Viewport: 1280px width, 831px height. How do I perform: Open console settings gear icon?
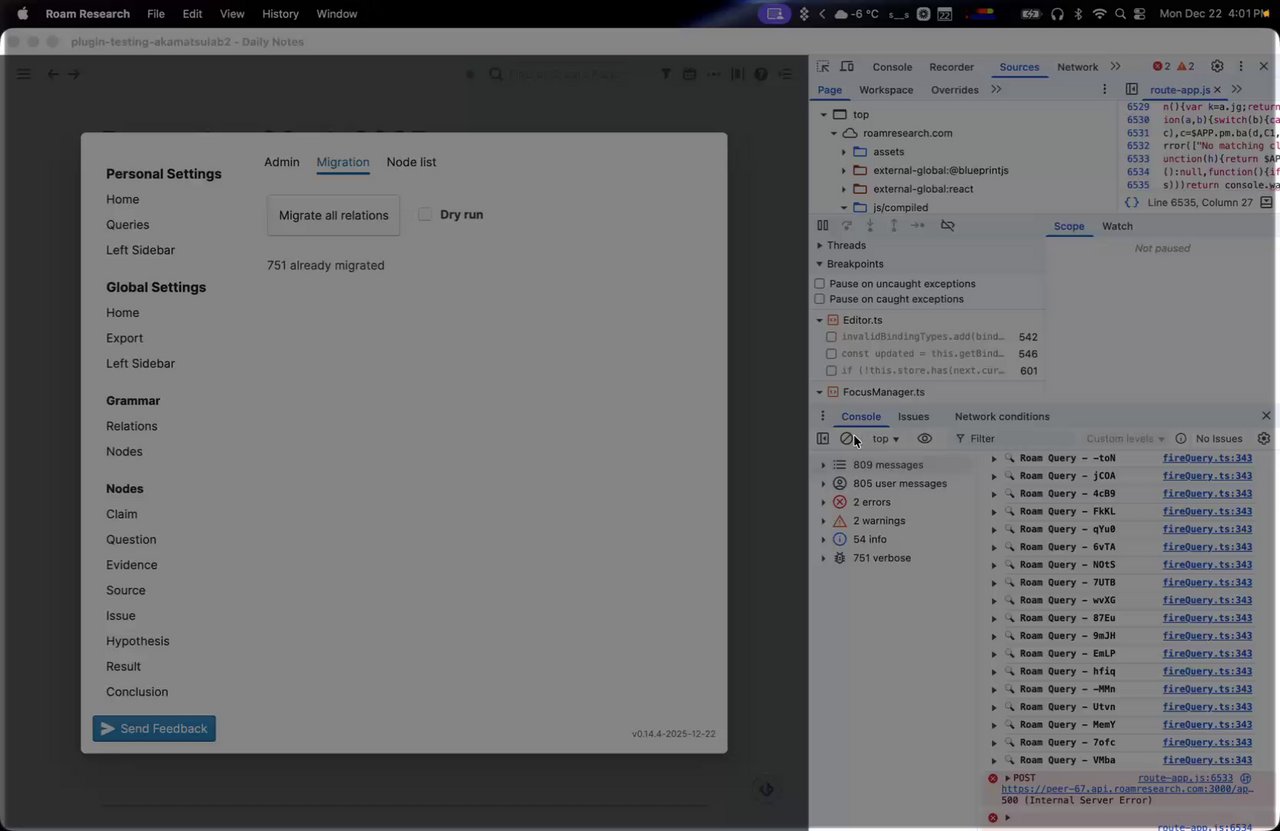1264,439
